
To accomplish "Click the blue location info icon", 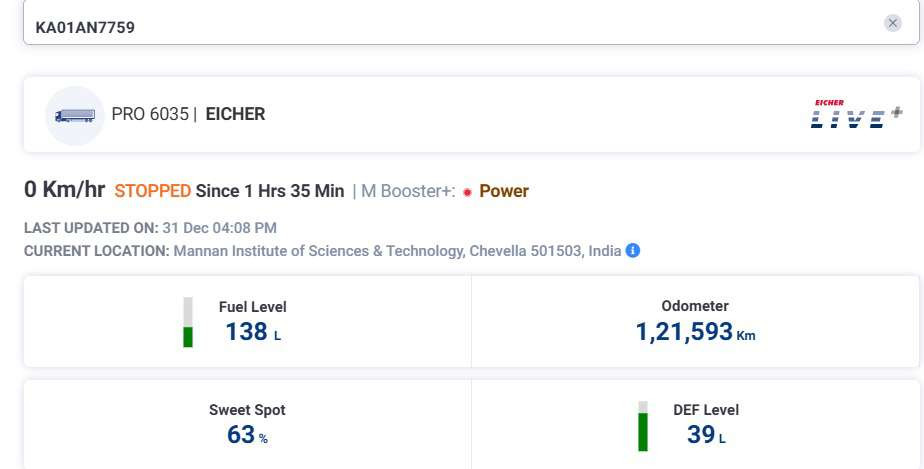I will (x=632, y=250).
